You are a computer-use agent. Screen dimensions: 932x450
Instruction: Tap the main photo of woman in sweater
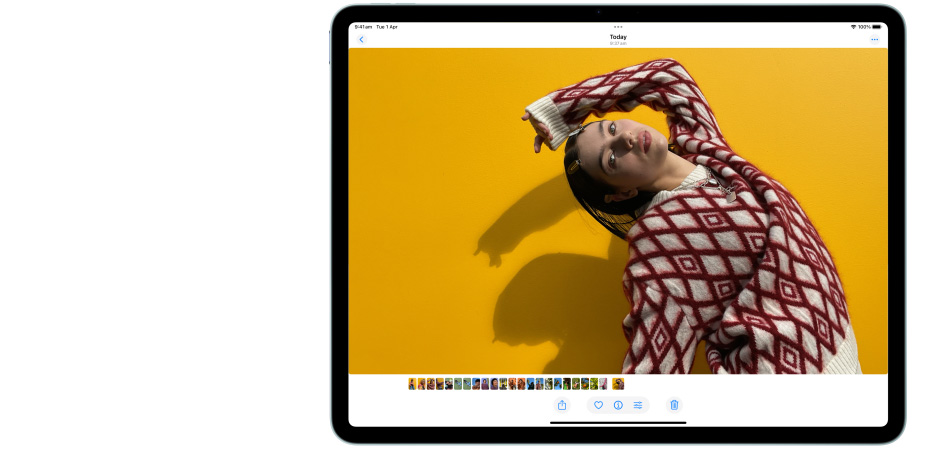[618, 210]
